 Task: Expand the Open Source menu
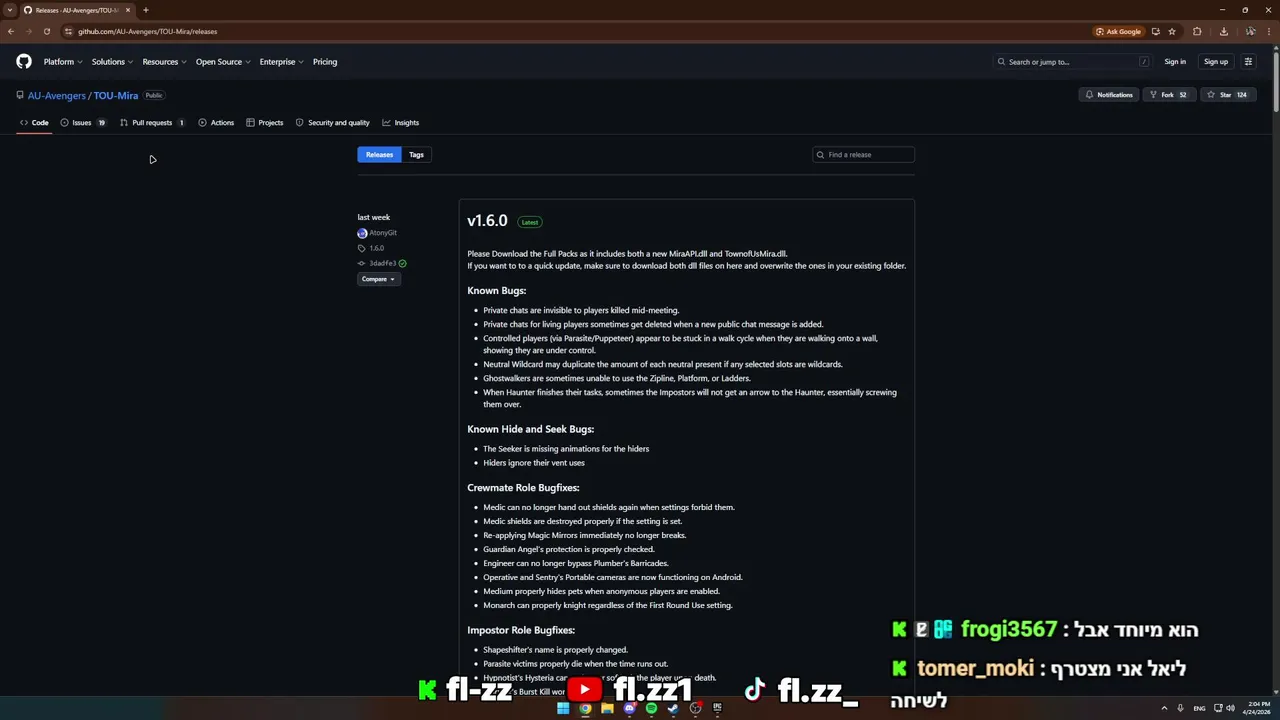[223, 62]
